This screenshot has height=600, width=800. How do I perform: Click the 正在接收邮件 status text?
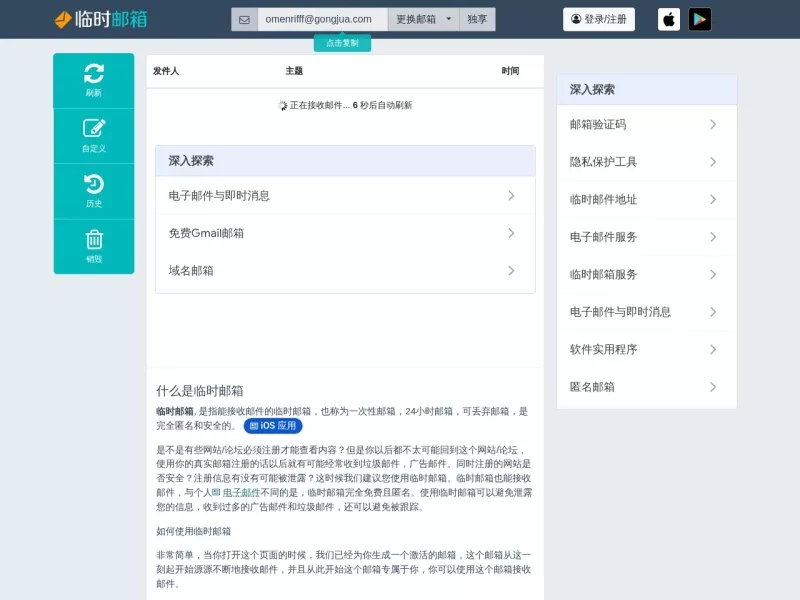coord(351,105)
